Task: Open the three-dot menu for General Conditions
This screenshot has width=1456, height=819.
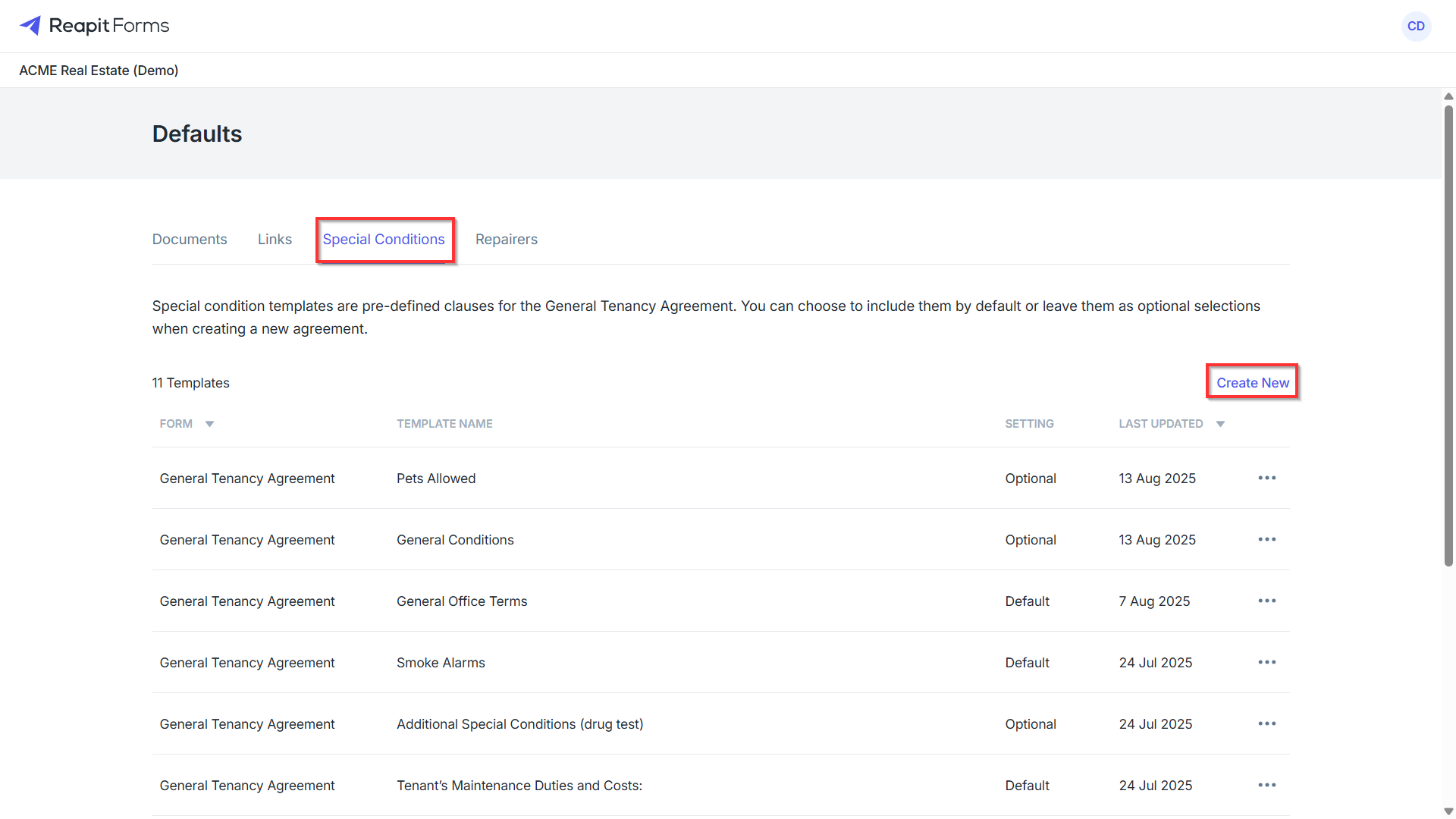Action: tap(1267, 539)
